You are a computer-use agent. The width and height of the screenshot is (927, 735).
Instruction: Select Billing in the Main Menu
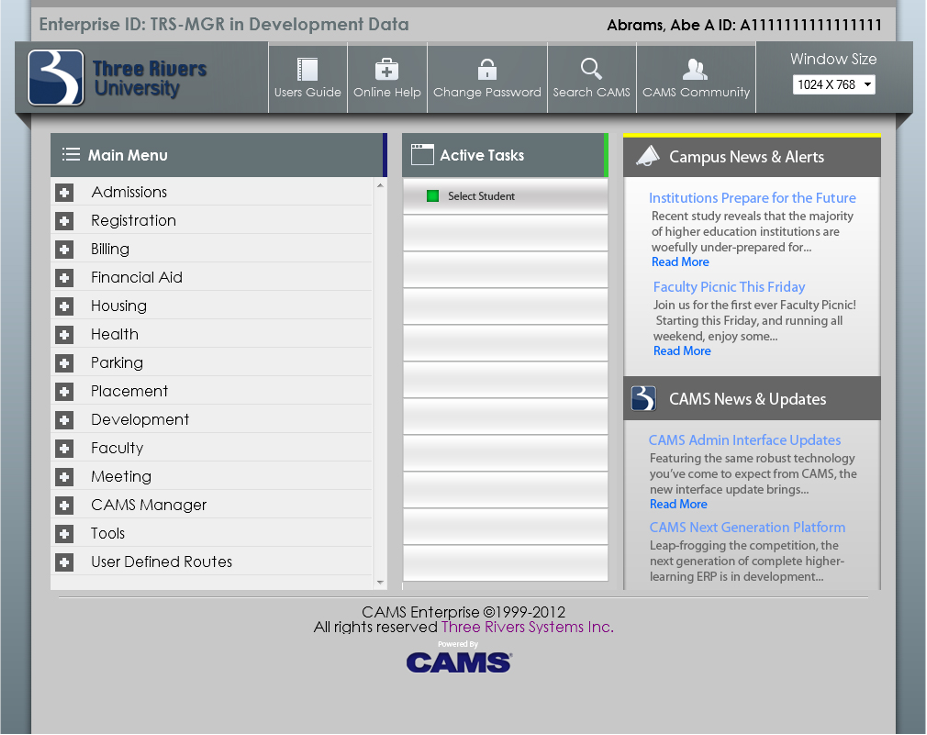(110, 249)
